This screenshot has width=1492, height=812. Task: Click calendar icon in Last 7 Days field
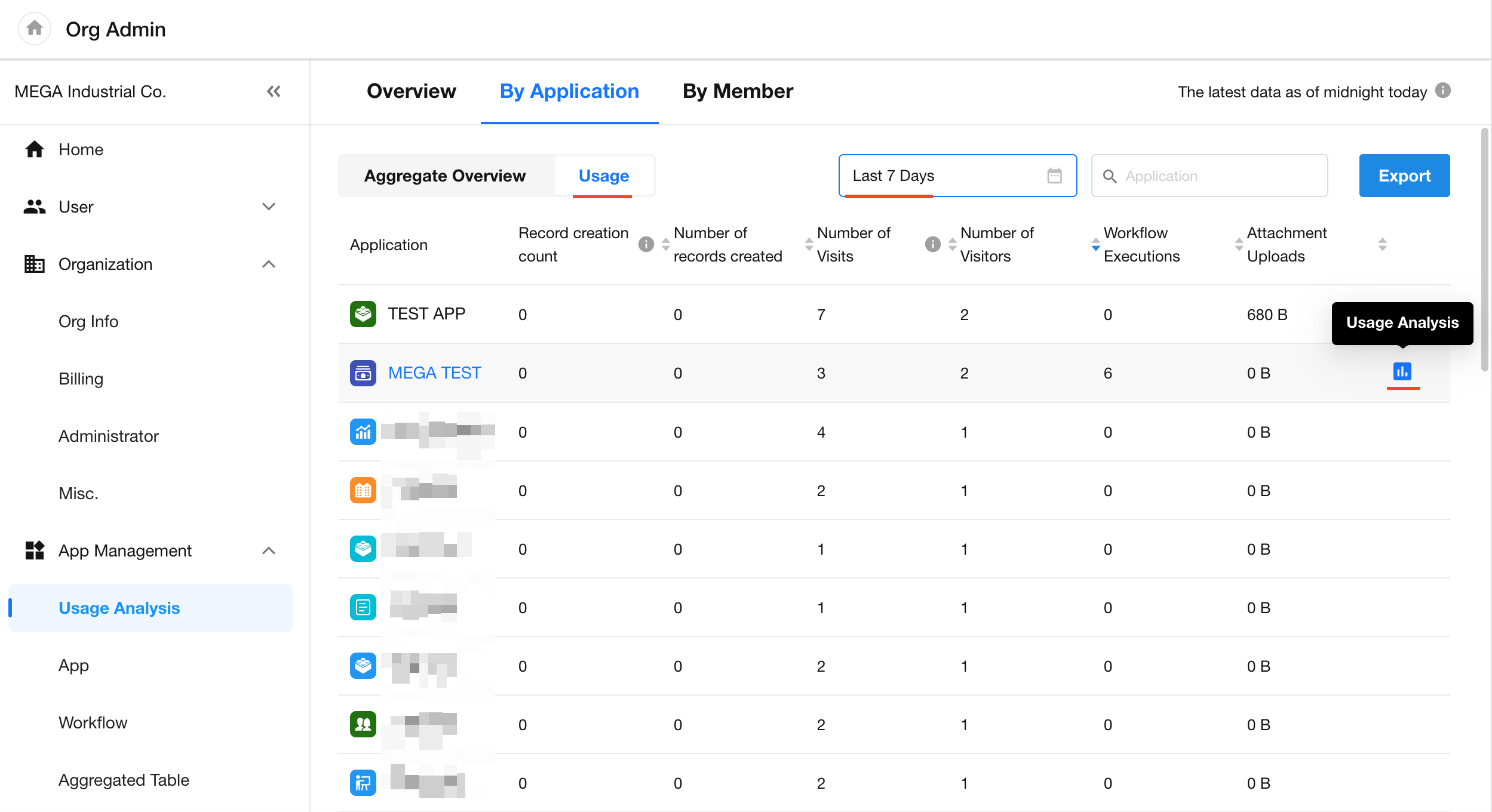(x=1054, y=176)
